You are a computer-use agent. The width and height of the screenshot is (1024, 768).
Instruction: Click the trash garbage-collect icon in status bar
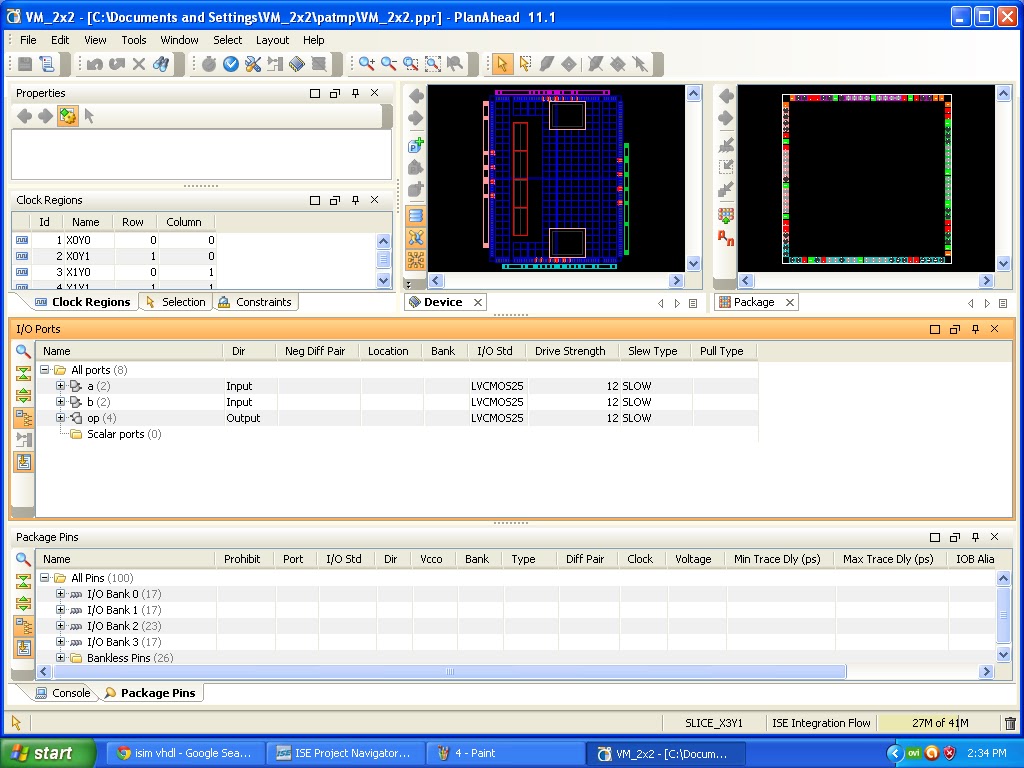pyautogui.click(x=1010, y=723)
